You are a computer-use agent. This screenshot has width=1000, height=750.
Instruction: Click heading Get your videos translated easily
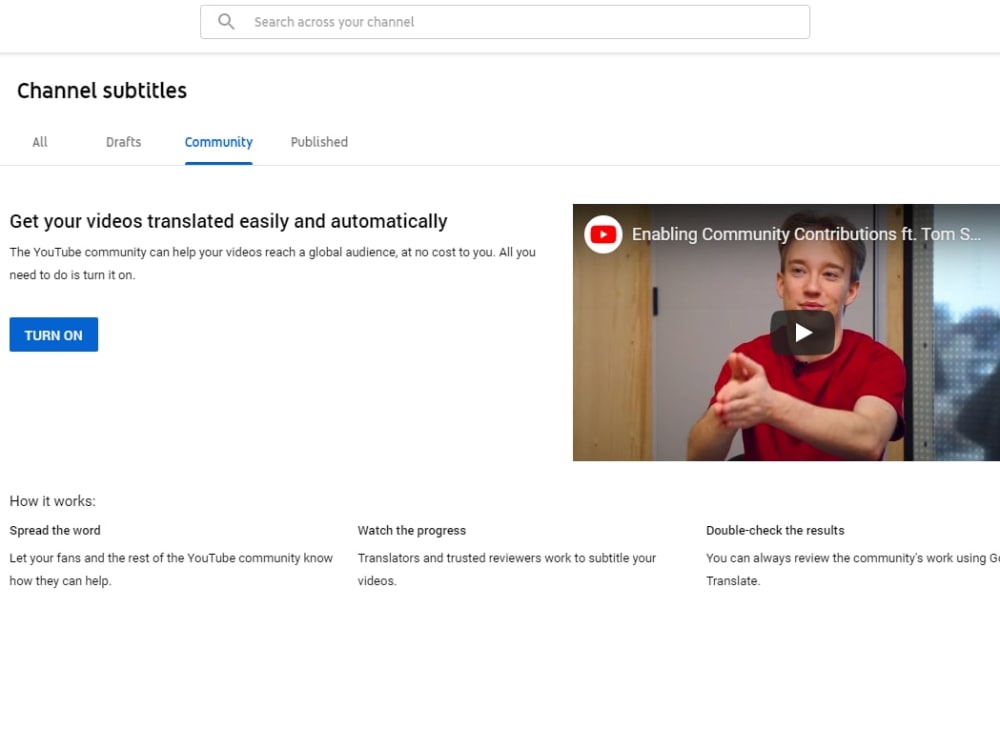228,221
